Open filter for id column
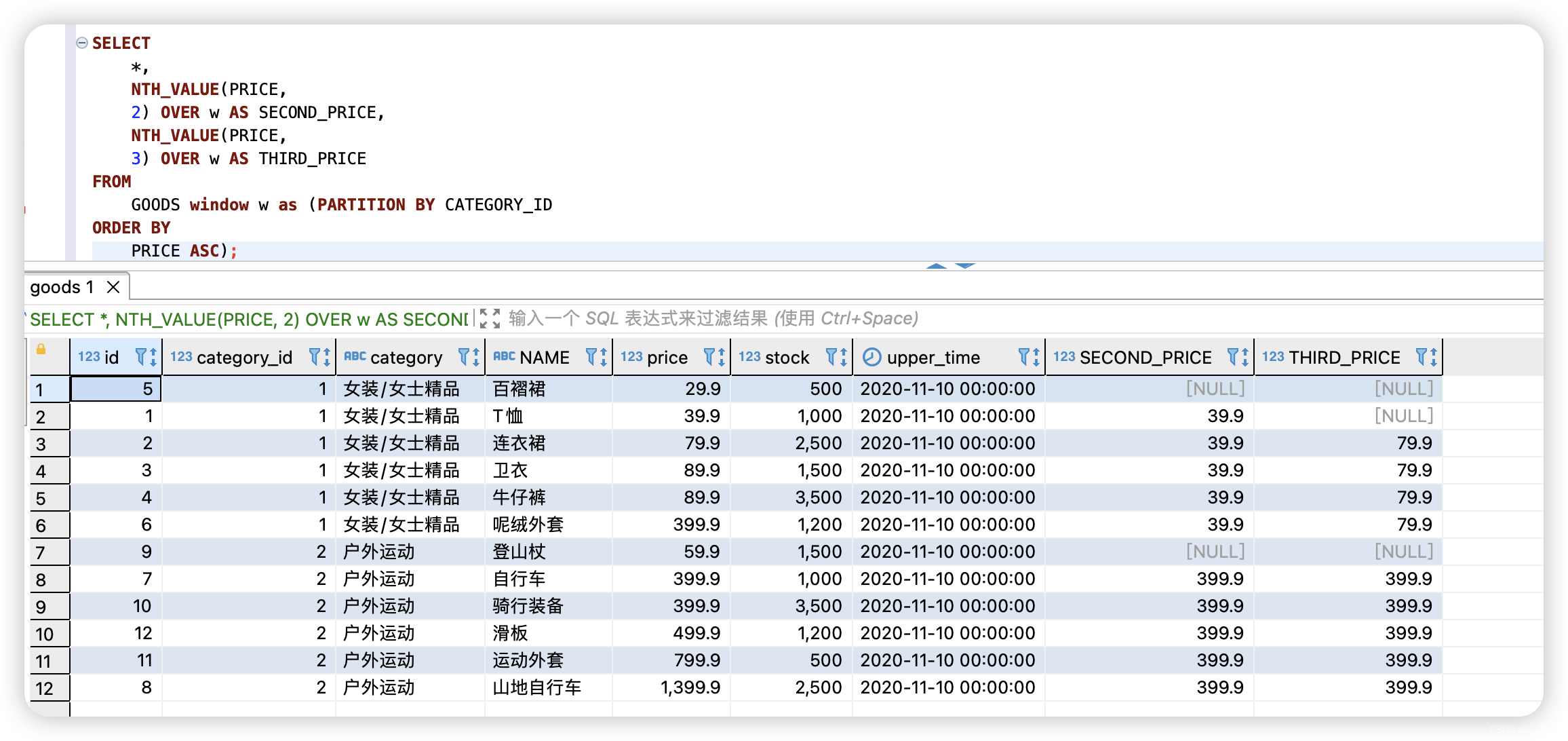Viewport: 1568px width, 741px height. pos(141,356)
